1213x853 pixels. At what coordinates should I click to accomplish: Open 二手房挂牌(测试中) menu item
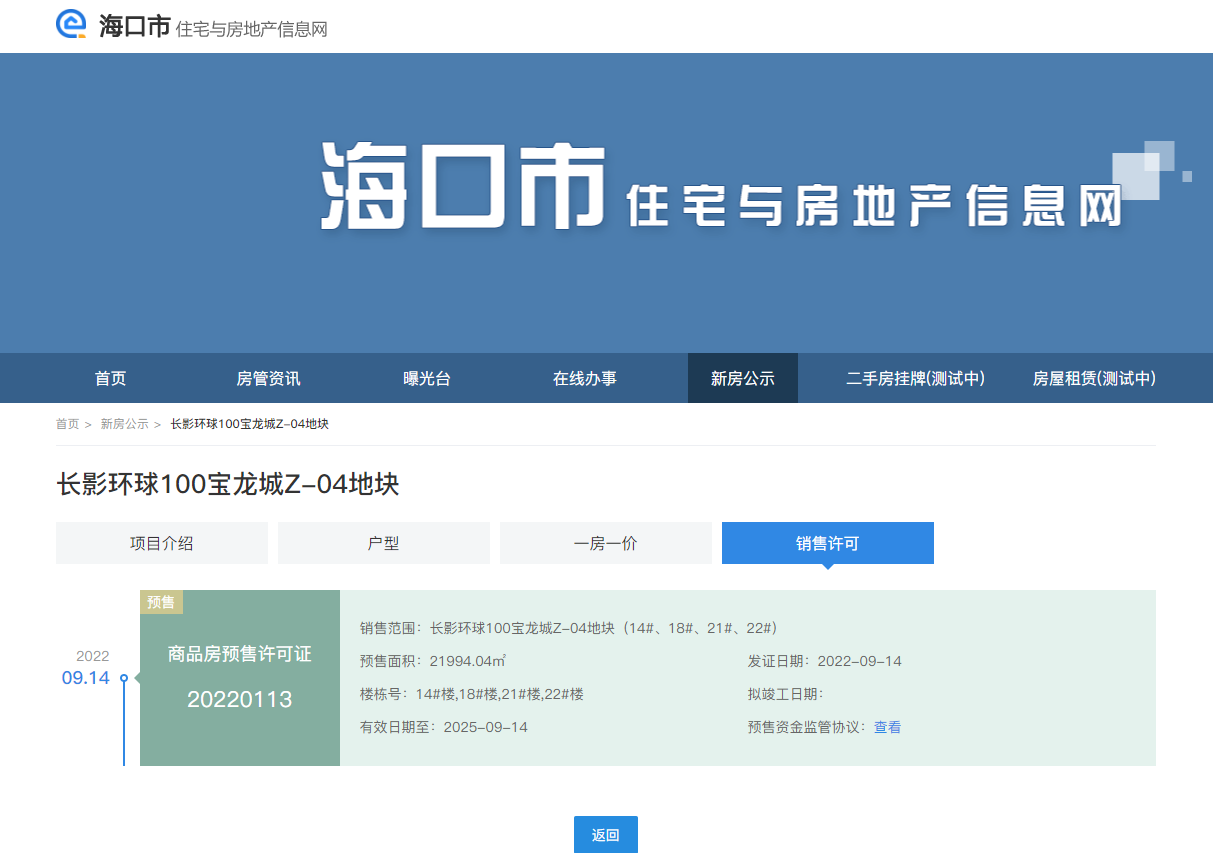[915, 379]
